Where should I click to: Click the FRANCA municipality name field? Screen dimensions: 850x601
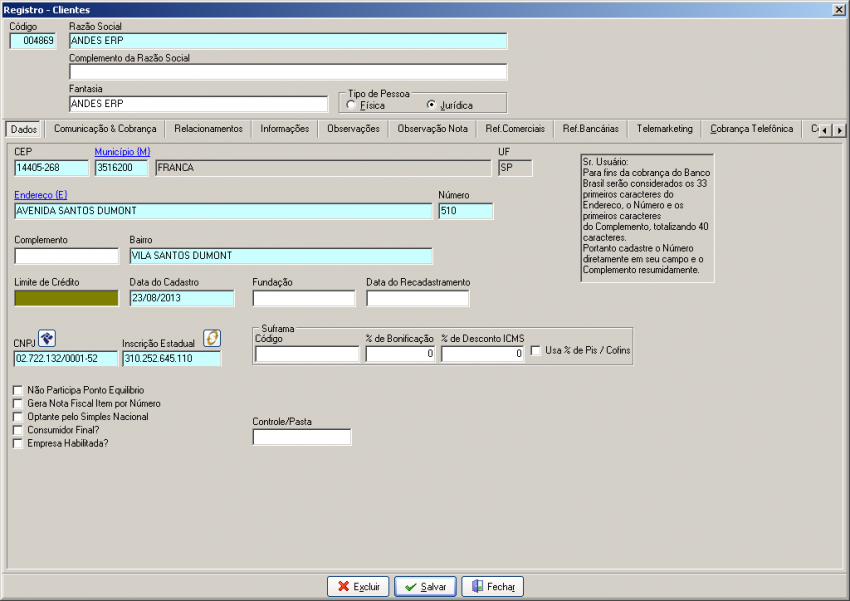323,168
